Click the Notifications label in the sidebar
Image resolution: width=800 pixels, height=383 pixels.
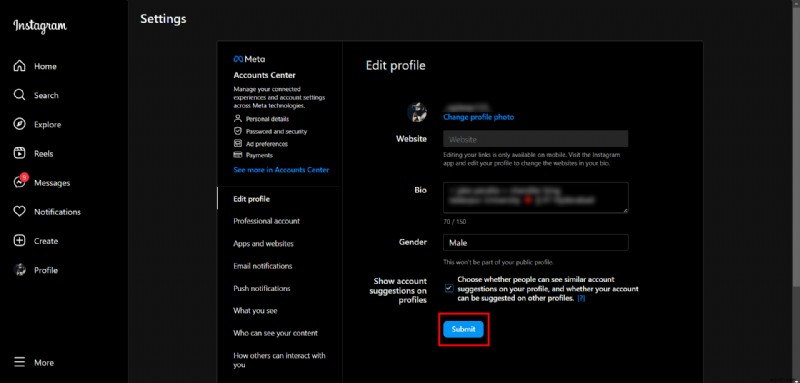pos(58,212)
